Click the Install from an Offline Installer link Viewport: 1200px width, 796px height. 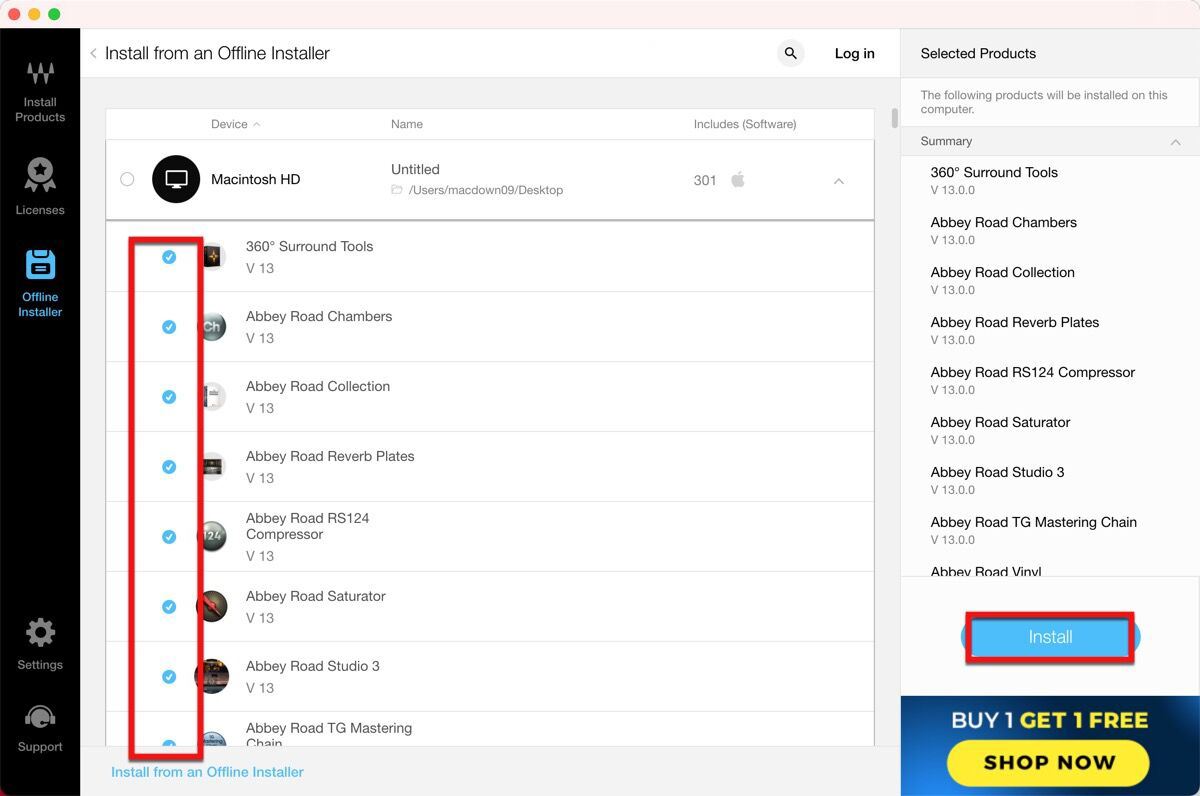coord(207,772)
